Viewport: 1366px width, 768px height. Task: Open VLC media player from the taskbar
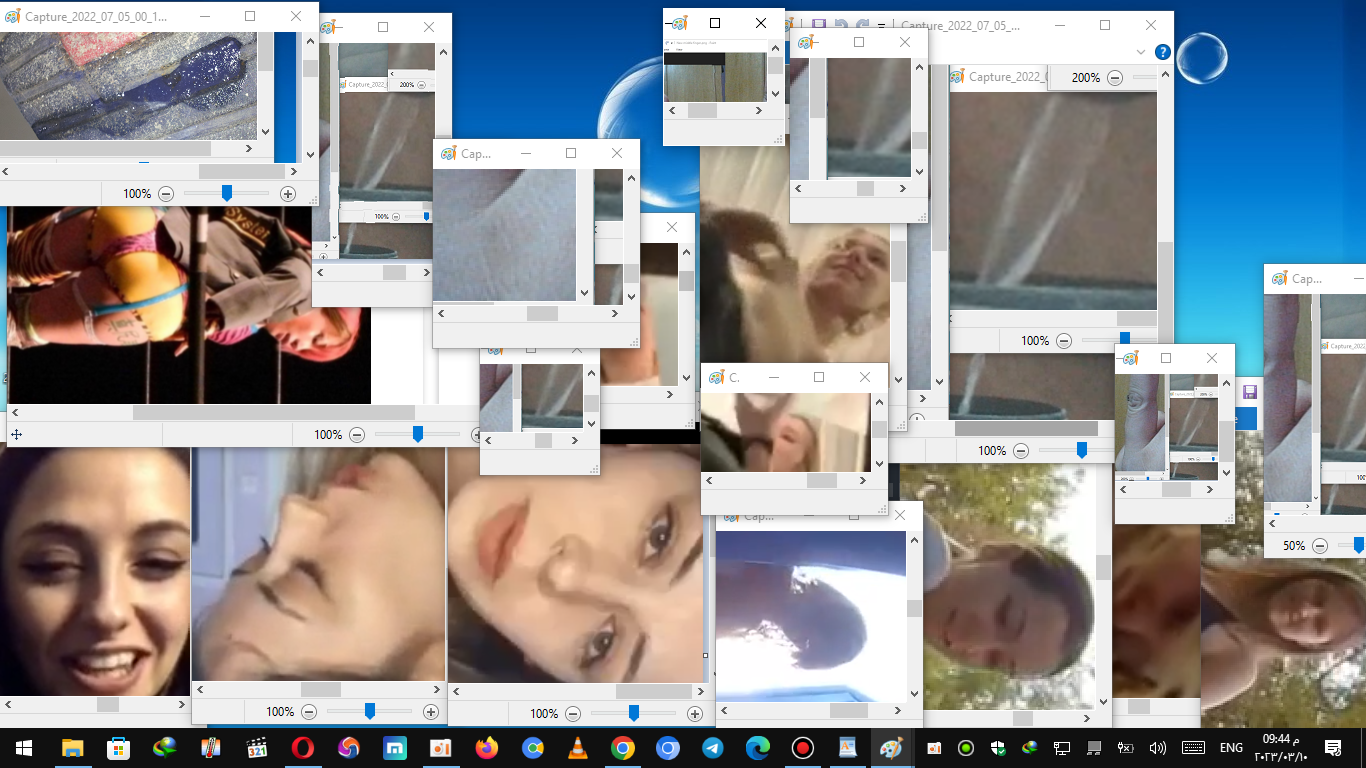tap(577, 748)
